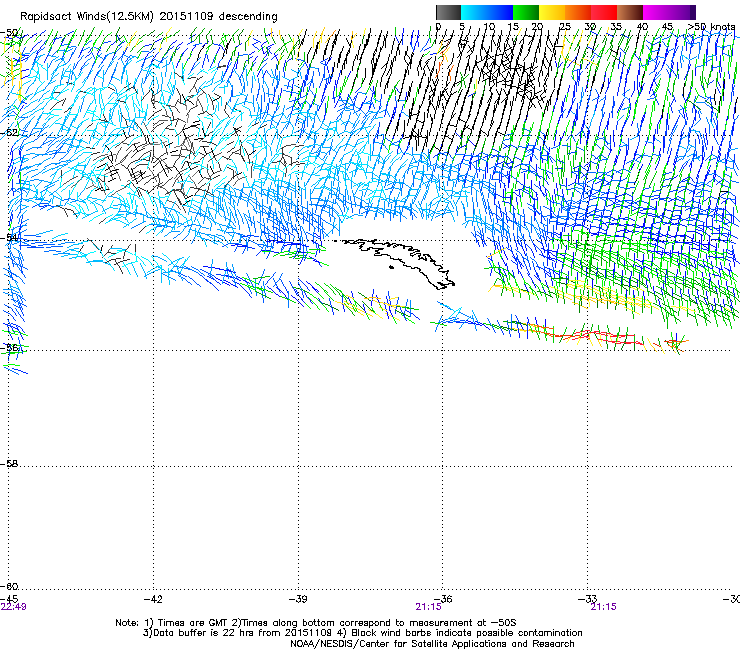This screenshot has height=650, width=740.
Task: Click the legend value "45" under the colorbar
Action: click(x=667, y=26)
